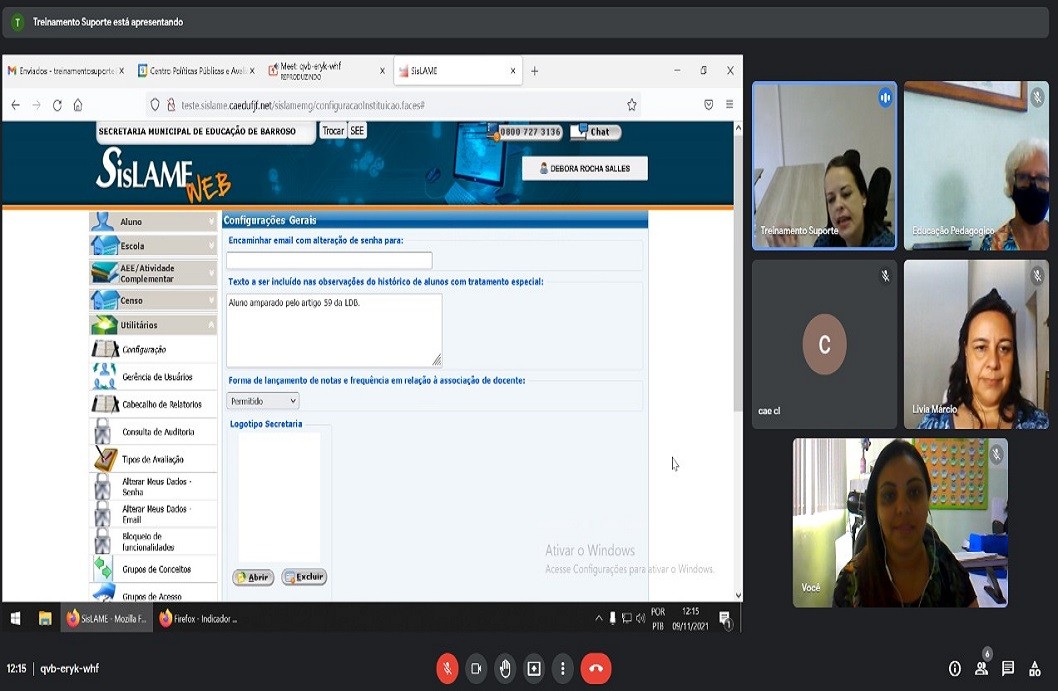Click the taskbar volume speaker icon
Viewport: 1058px width, 691px height.
(640, 618)
